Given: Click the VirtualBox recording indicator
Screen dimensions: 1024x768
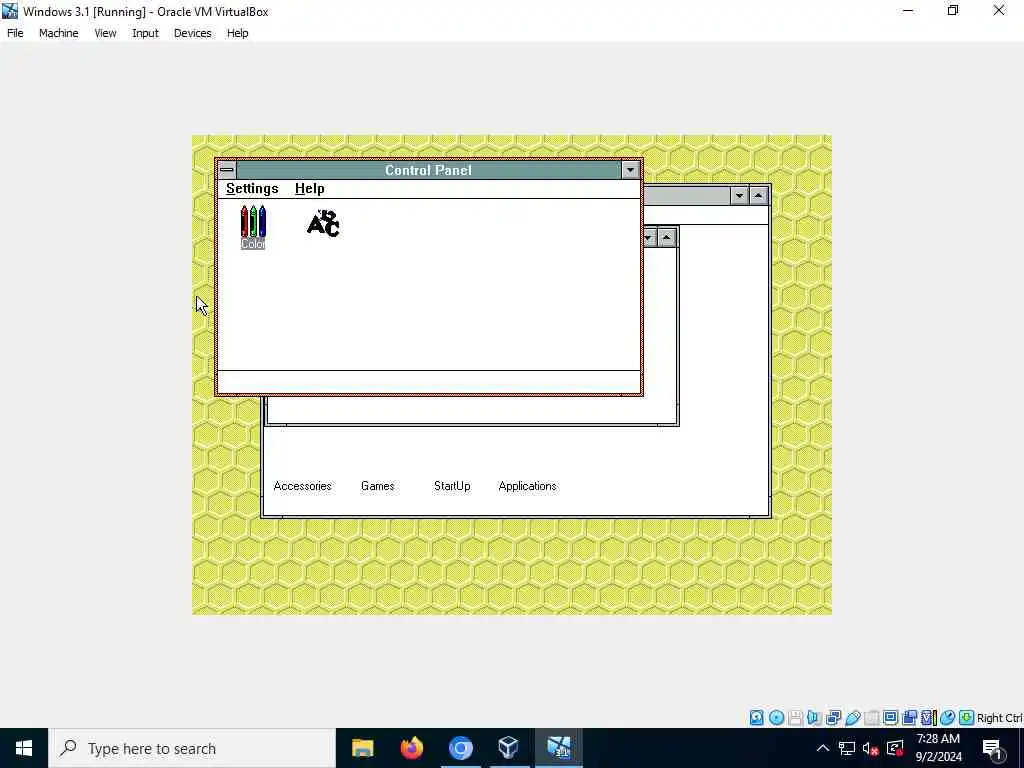Looking at the screenshot, I should (909, 718).
